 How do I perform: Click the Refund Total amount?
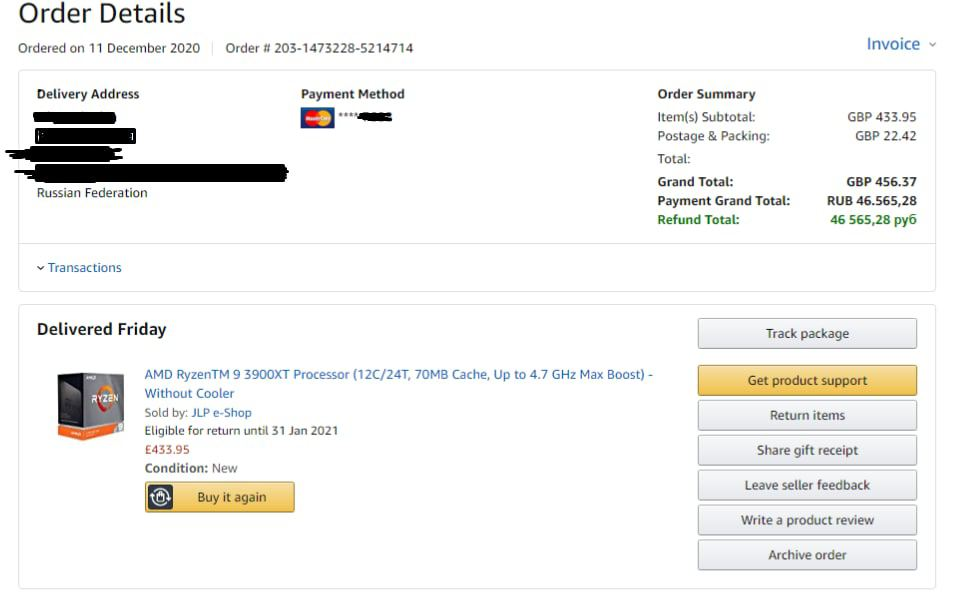click(873, 220)
